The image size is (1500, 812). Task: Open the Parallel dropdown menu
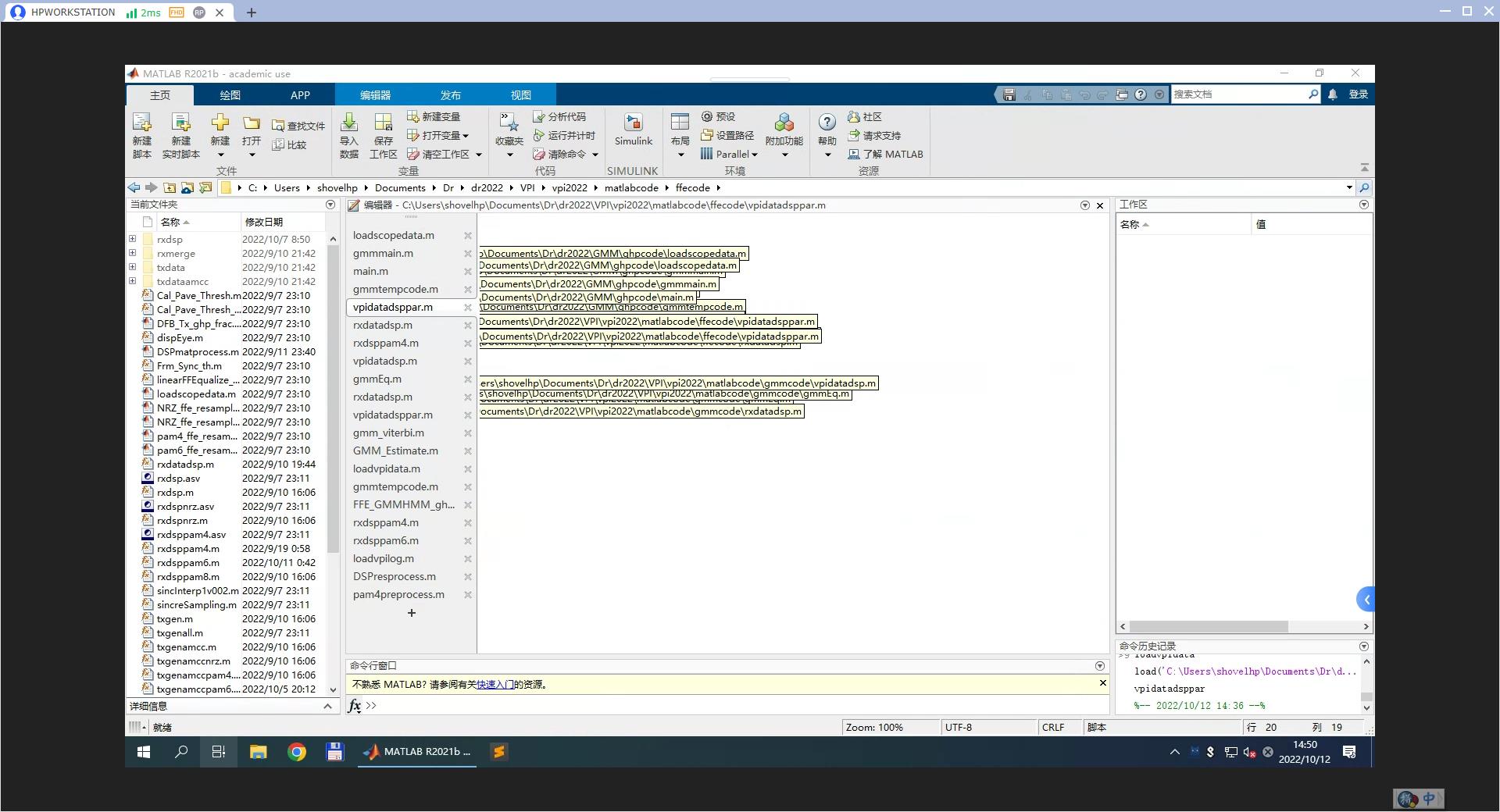tap(755, 155)
